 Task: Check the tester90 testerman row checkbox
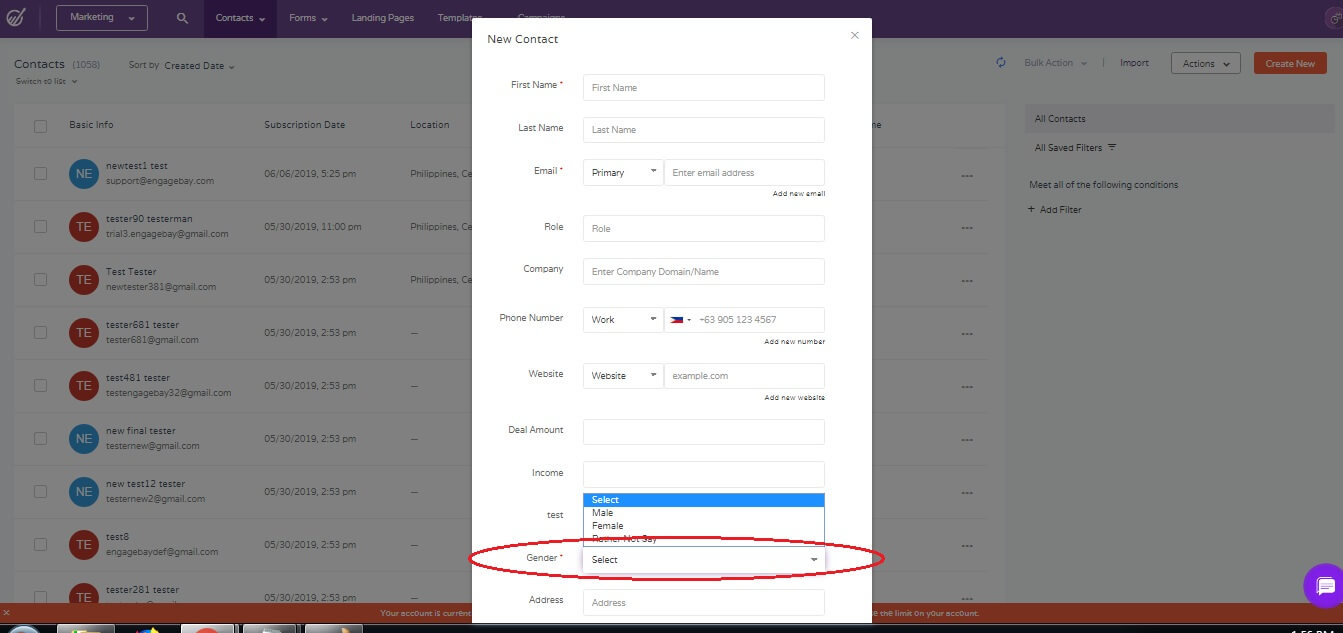pyautogui.click(x=40, y=226)
